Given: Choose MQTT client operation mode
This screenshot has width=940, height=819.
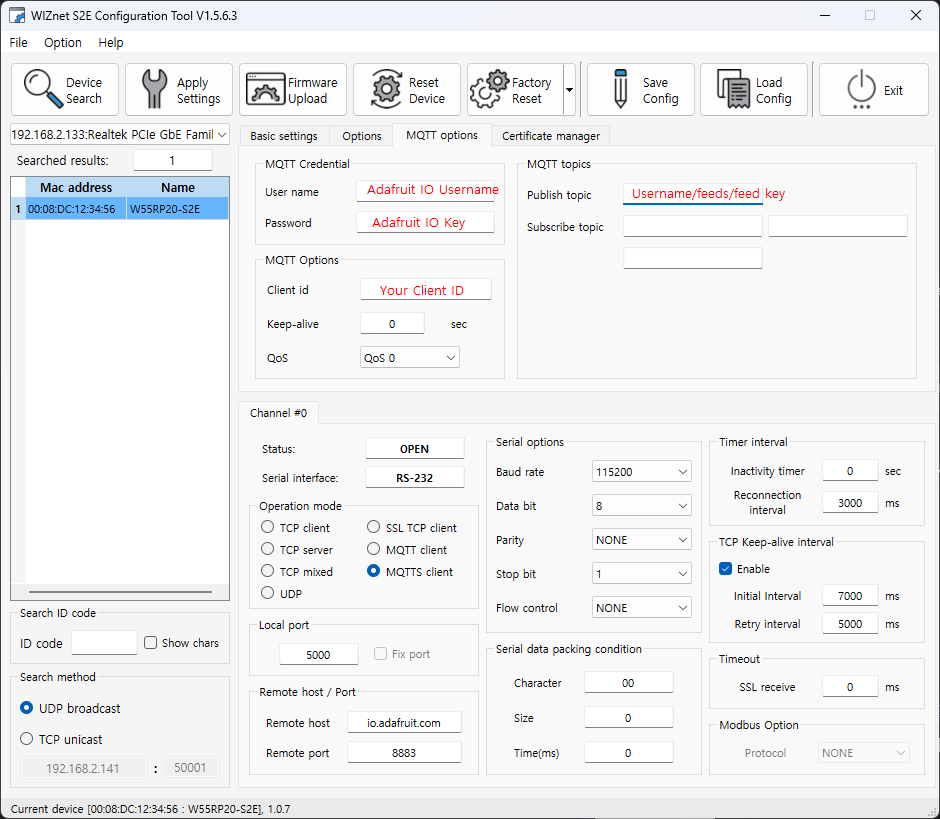Looking at the screenshot, I should (x=373, y=549).
